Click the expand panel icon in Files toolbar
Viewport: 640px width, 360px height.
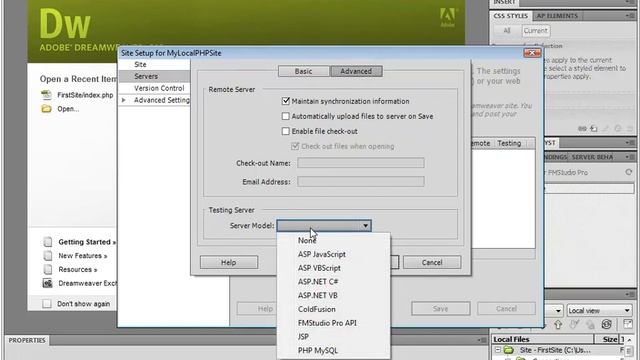(628, 324)
